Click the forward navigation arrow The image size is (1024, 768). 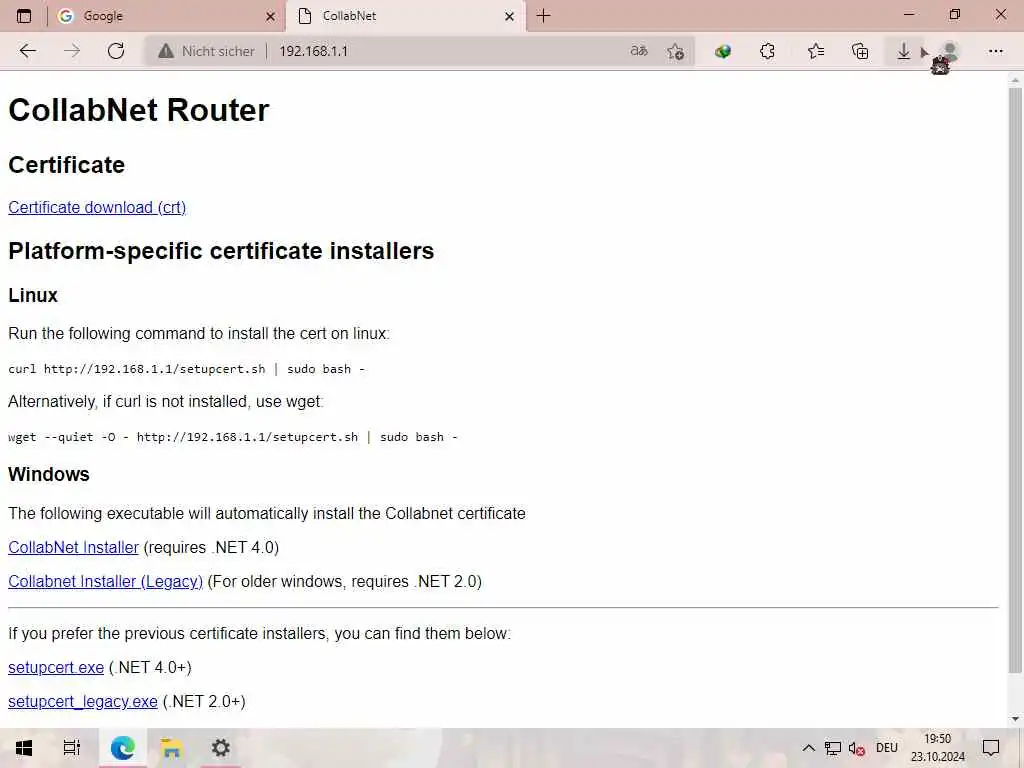click(72, 51)
